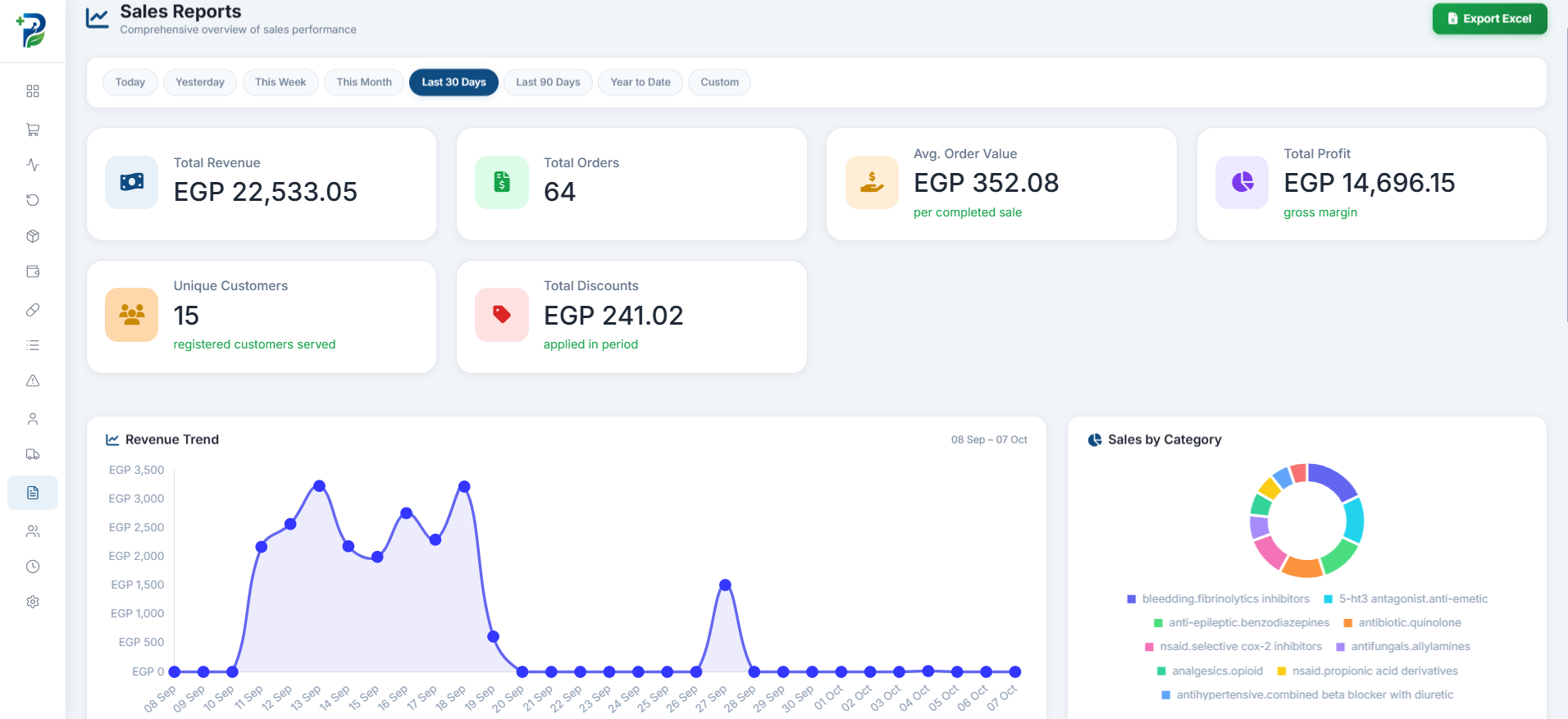Click the EGP 22,533.05 Total Revenue value

point(266,192)
